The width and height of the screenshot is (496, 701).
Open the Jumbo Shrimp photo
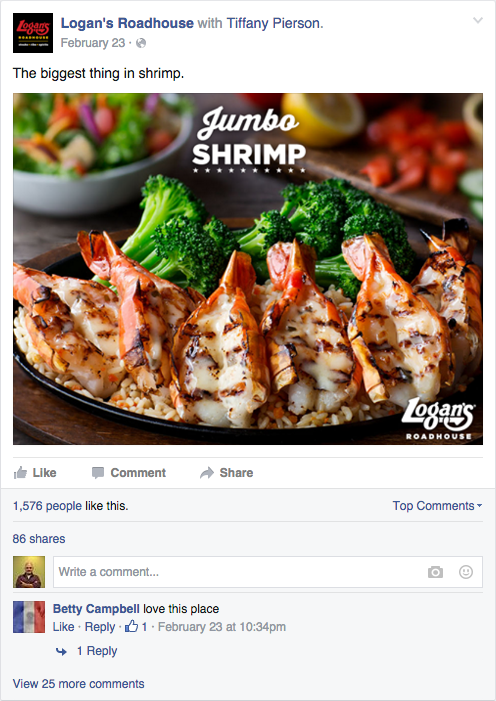pyautogui.click(x=248, y=269)
